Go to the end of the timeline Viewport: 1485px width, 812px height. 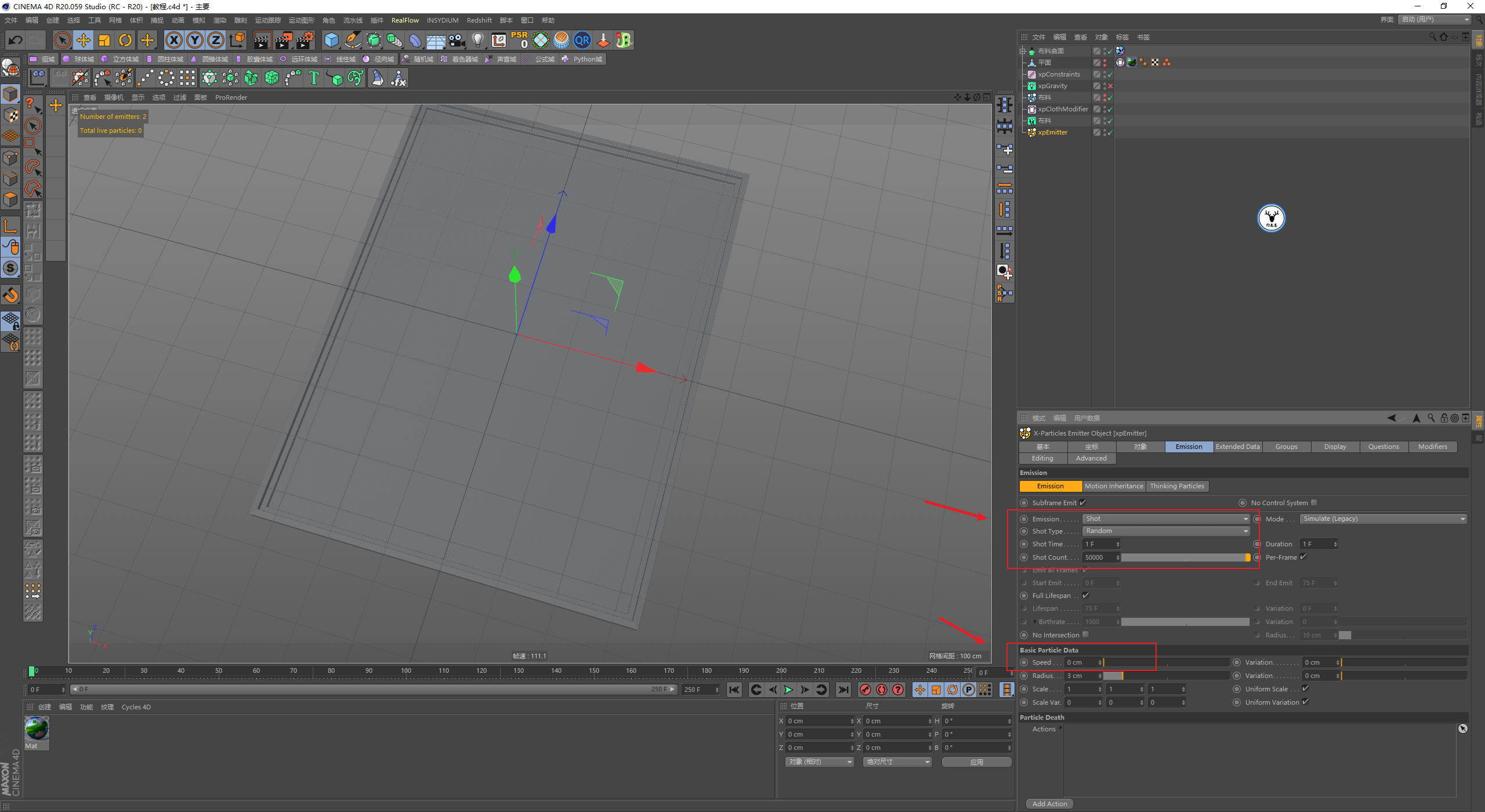pos(843,690)
